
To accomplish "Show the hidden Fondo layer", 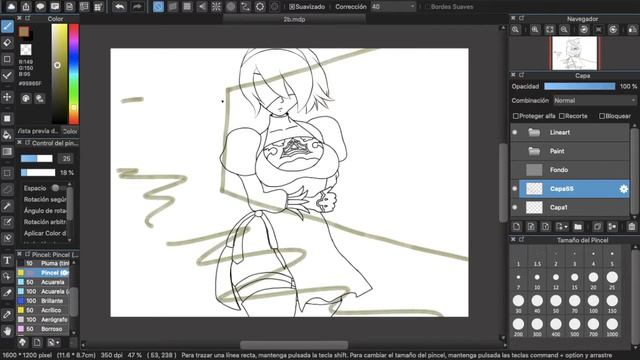I will (515, 170).
